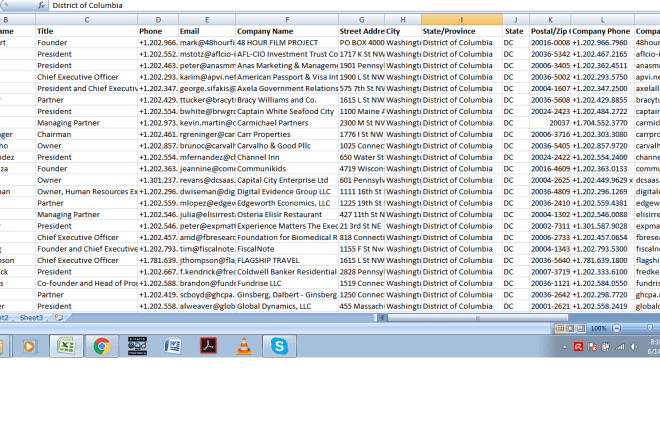Open Excel from the taskbar
This screenshot has height=440, width=660.
pos(66,346)
